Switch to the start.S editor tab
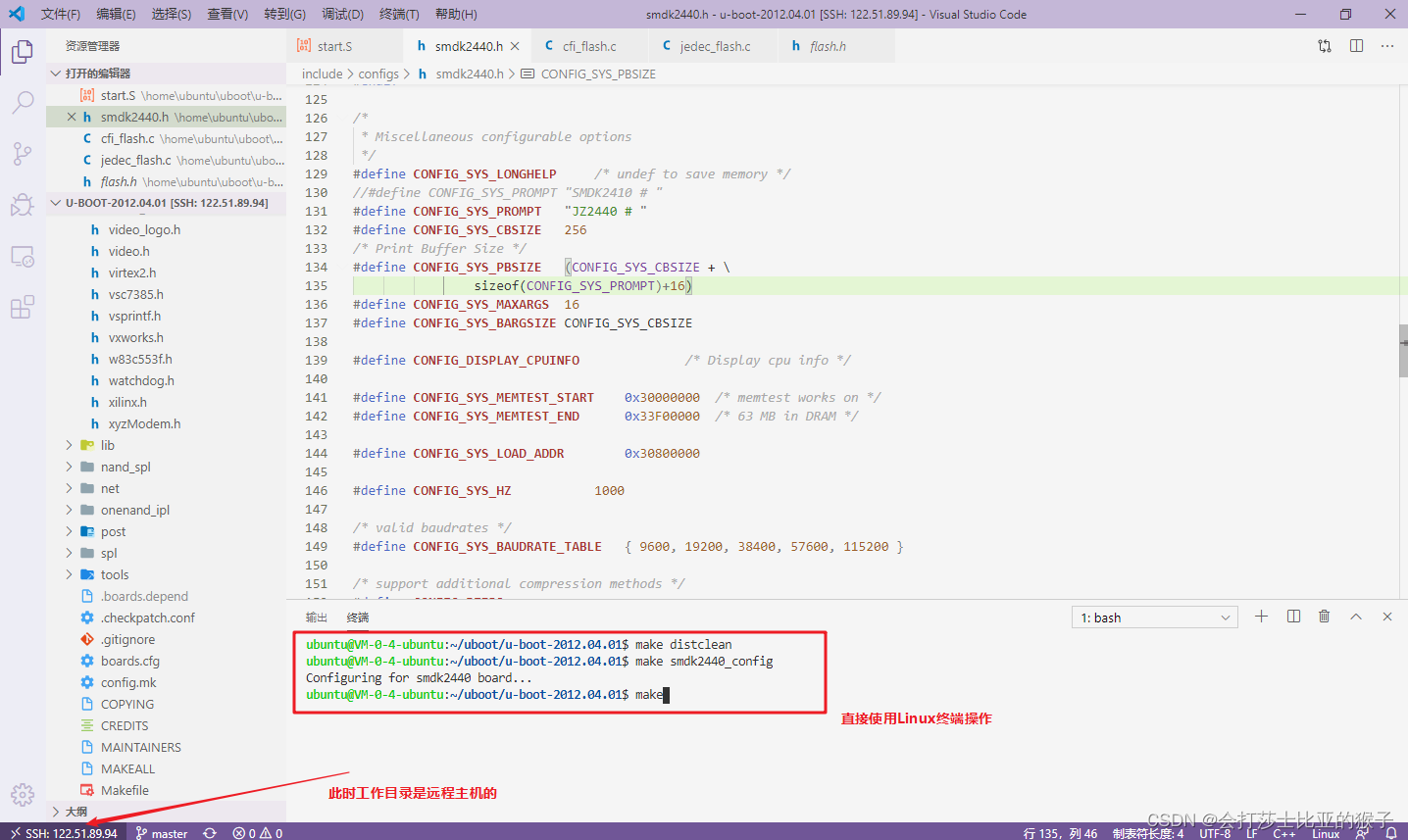The width and height of the screenshot is (1408, 840). coord(344,46)
